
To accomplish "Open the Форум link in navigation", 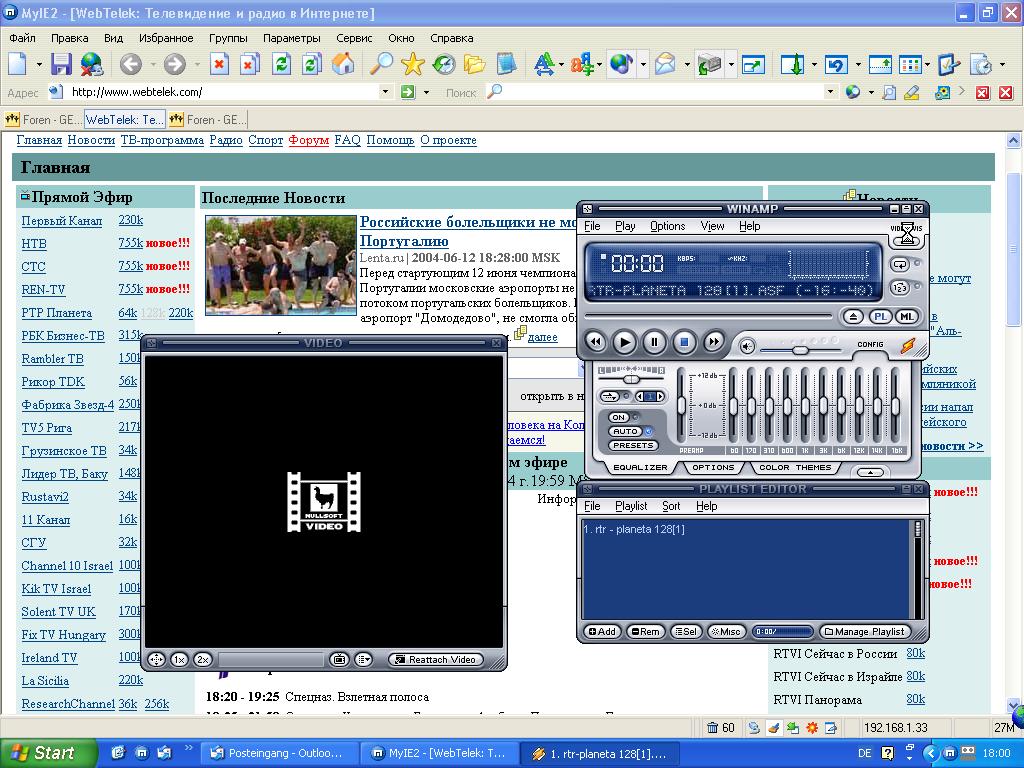I will pos(308,140).
